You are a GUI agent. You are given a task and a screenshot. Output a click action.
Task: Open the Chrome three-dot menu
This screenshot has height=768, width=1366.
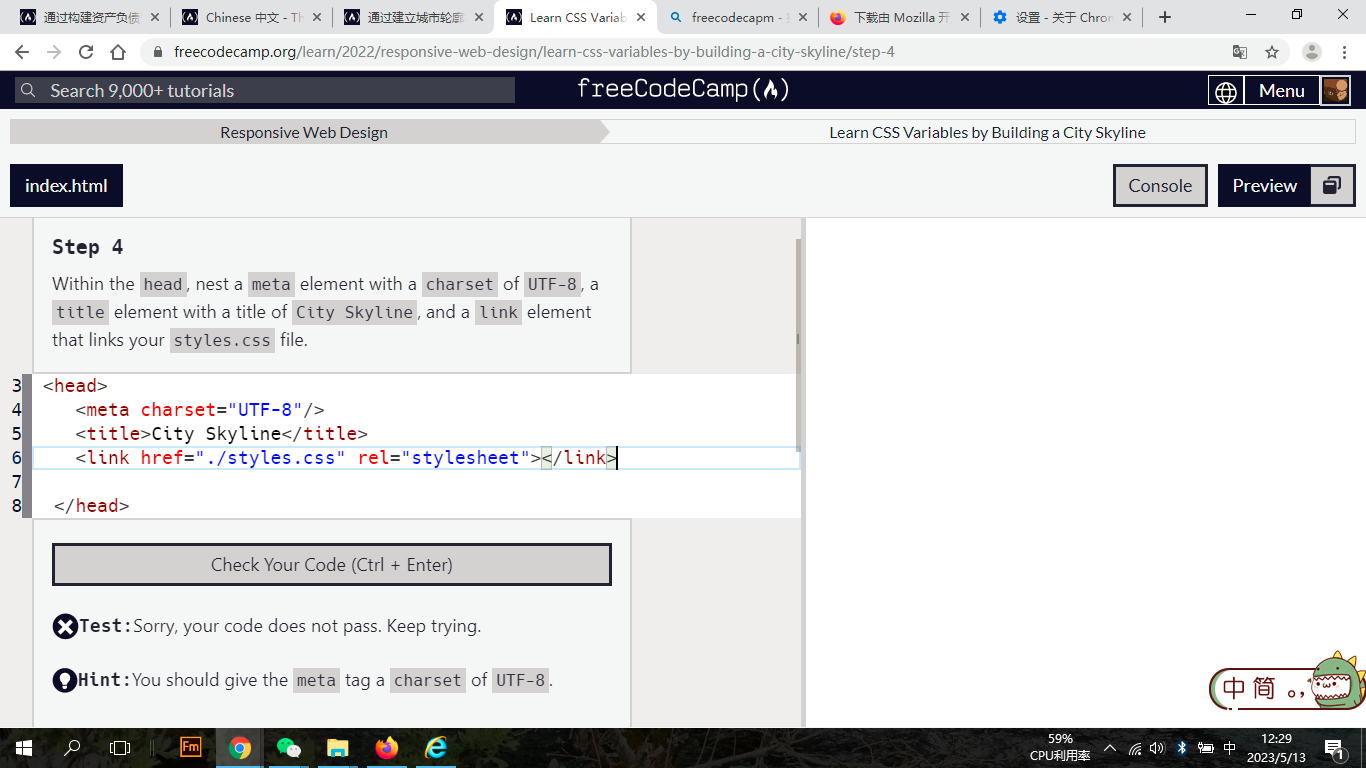click(1344, 52)
